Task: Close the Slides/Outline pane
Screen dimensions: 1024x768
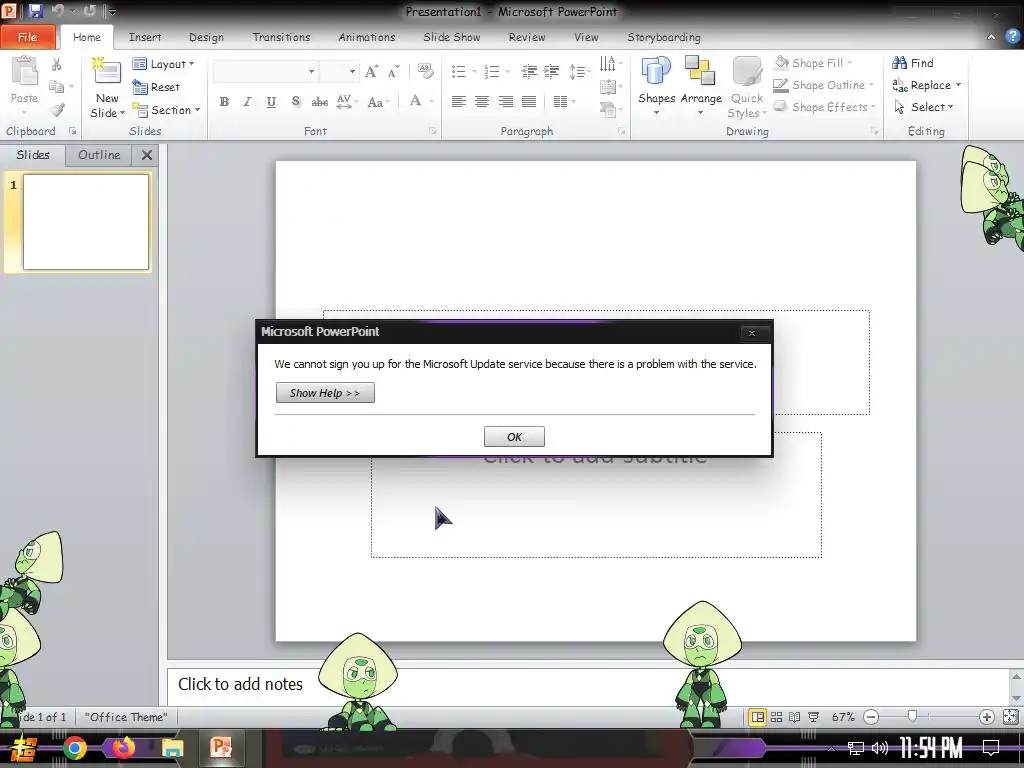Action: [x=147, y=155]
